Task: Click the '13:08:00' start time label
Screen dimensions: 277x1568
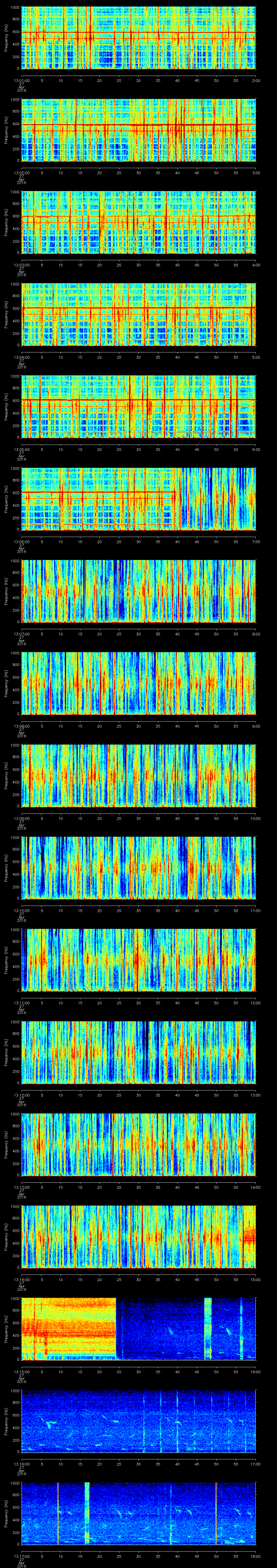Action: (x=21, y=726)
